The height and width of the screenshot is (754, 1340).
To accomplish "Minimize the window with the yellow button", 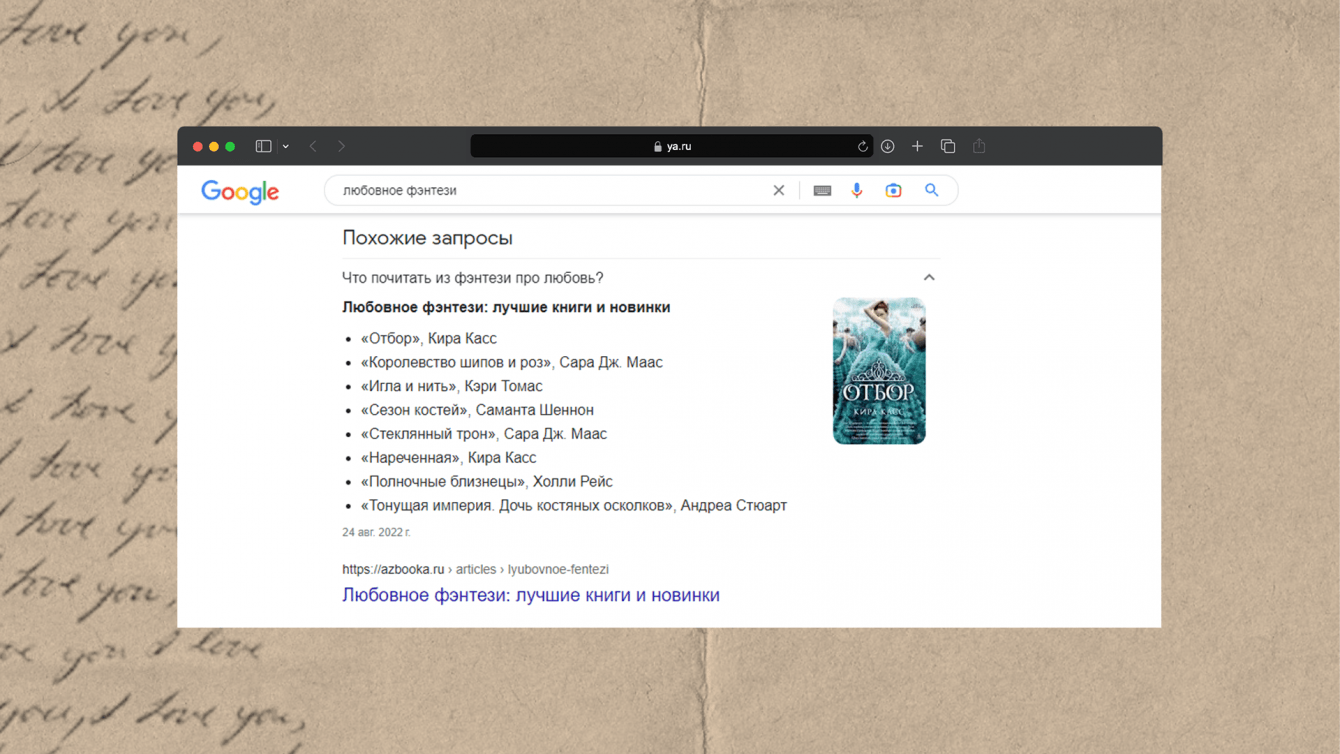I will click(x=214, y=147).
